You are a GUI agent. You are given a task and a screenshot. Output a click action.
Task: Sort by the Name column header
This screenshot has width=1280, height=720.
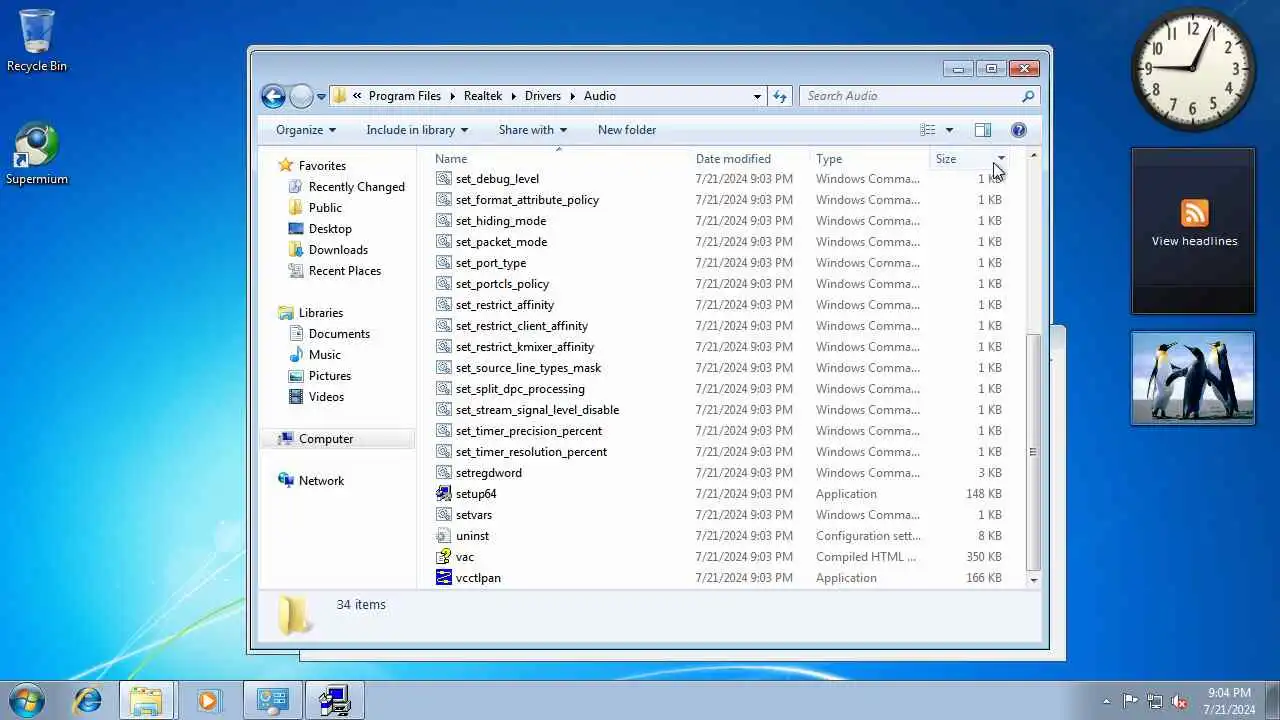coord(560,159)
